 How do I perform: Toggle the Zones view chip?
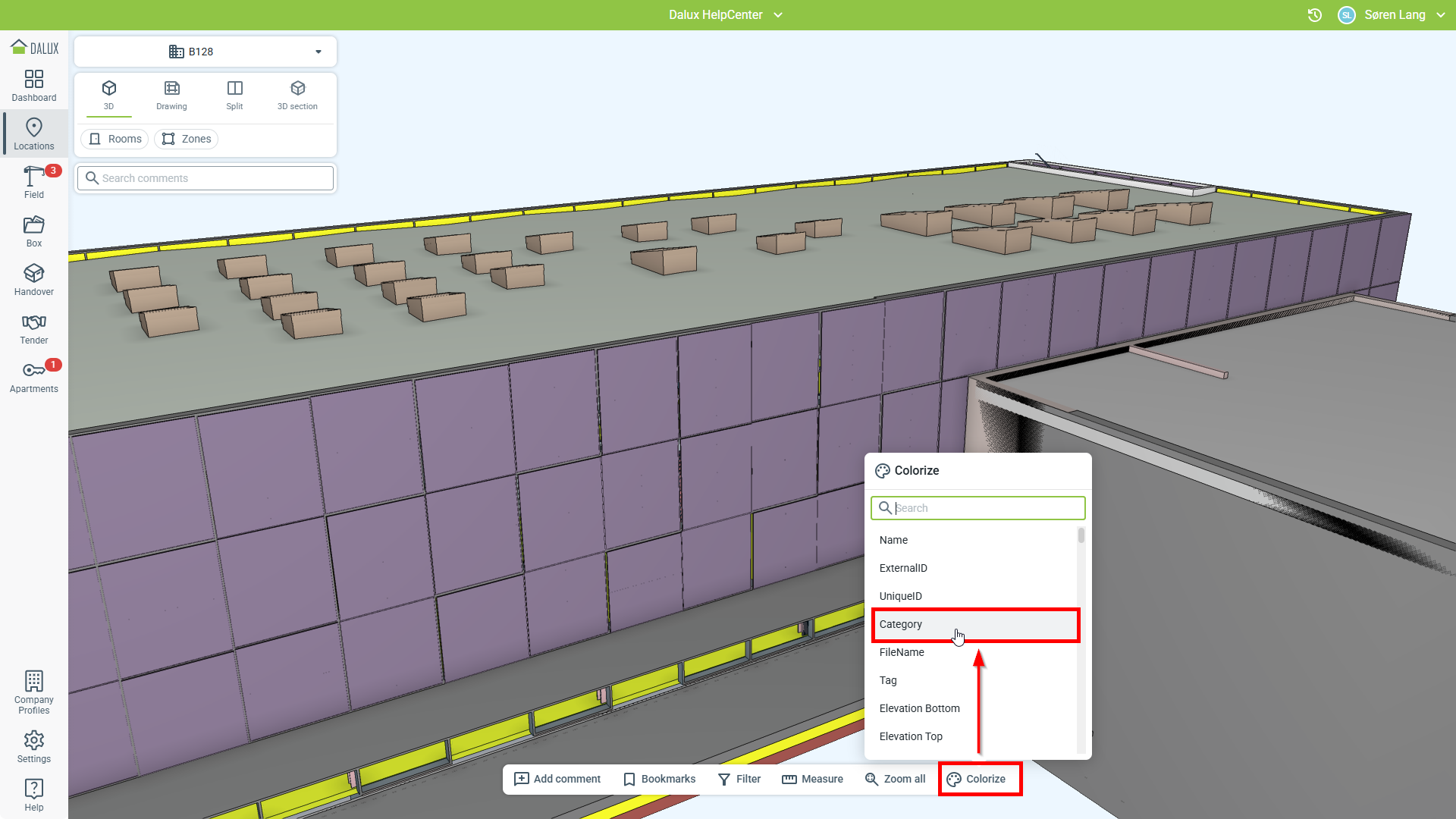[187, 139]
